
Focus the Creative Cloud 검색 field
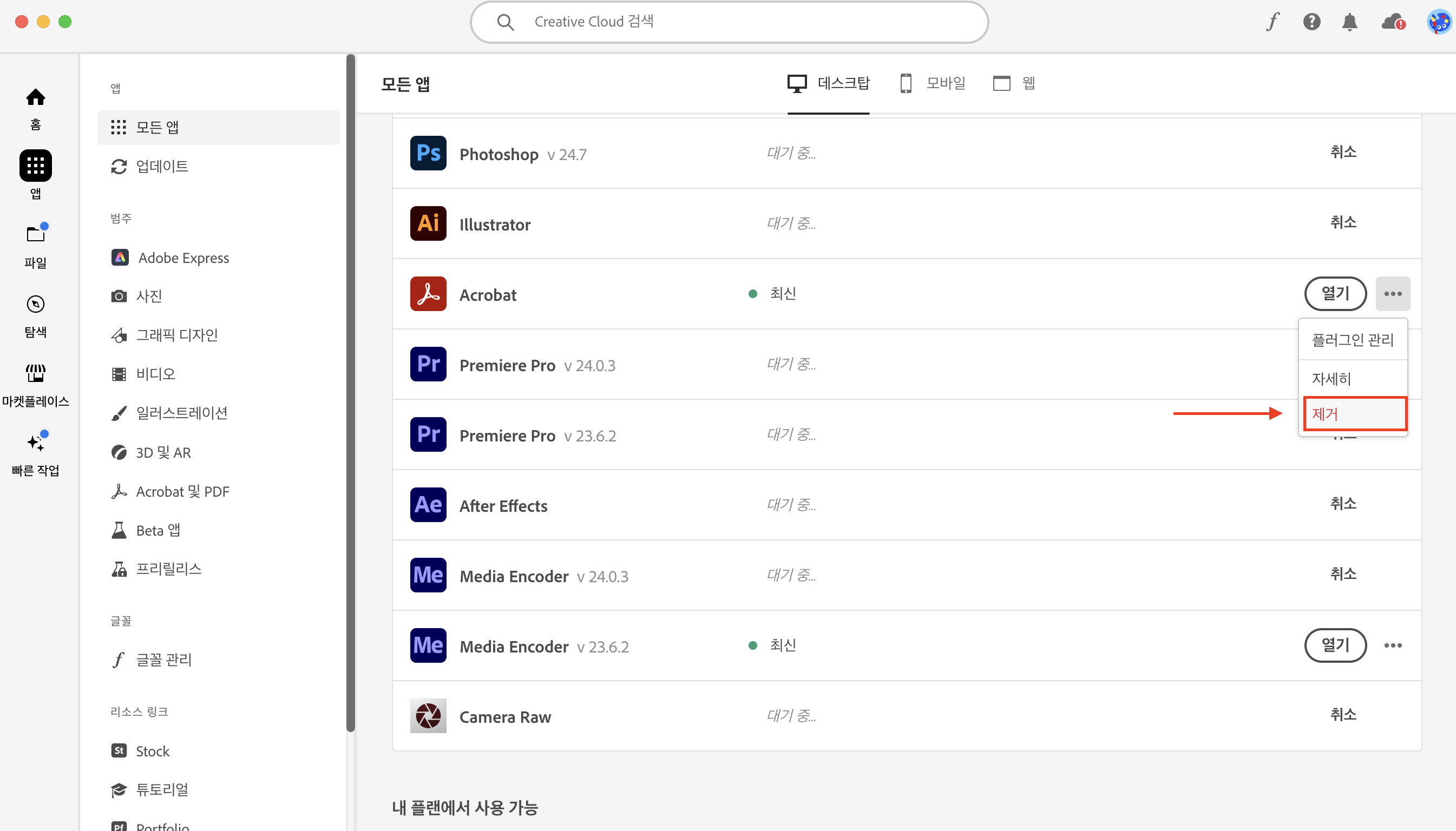(729, 22)
